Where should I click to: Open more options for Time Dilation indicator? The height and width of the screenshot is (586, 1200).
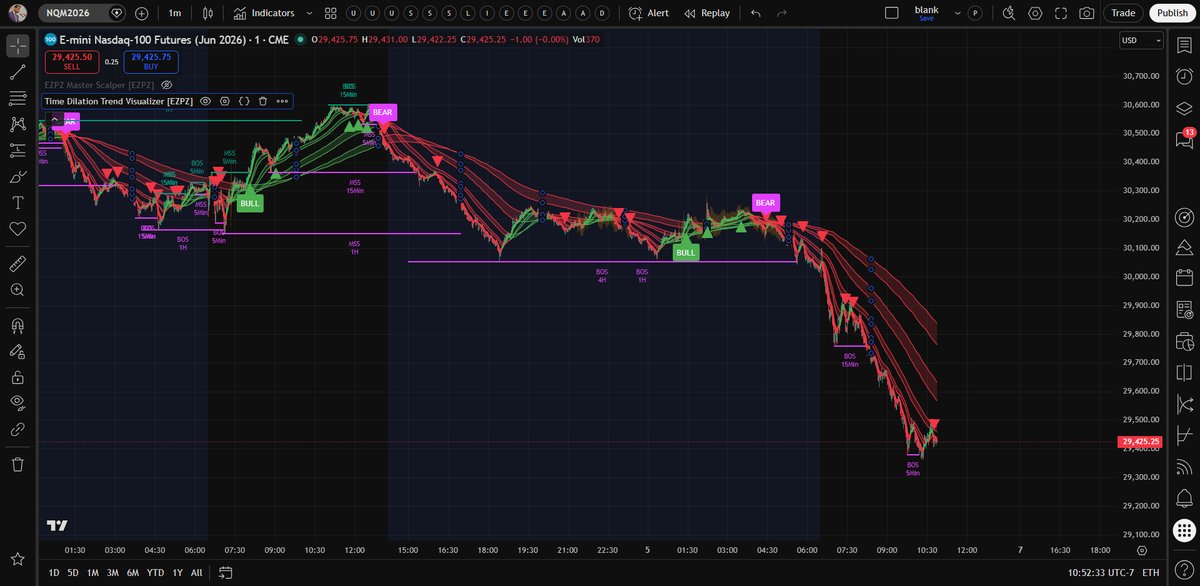coord(282,101)
